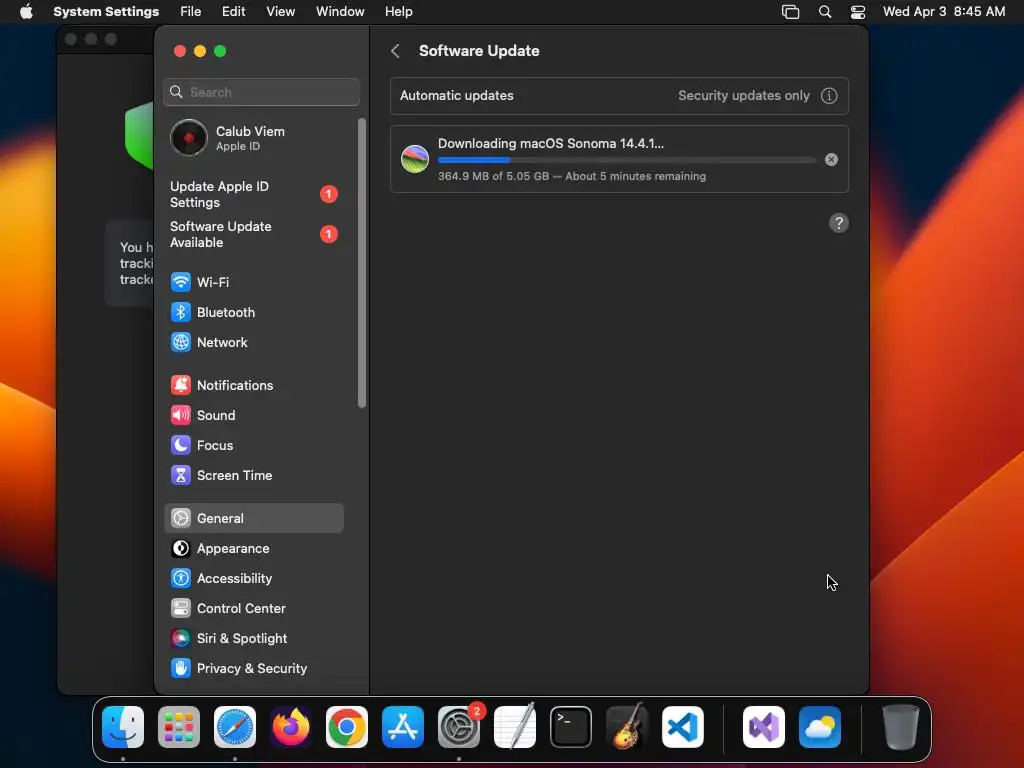Go back from Software Update
This screenshot has height=768, width=1024.
coord(395,51)
